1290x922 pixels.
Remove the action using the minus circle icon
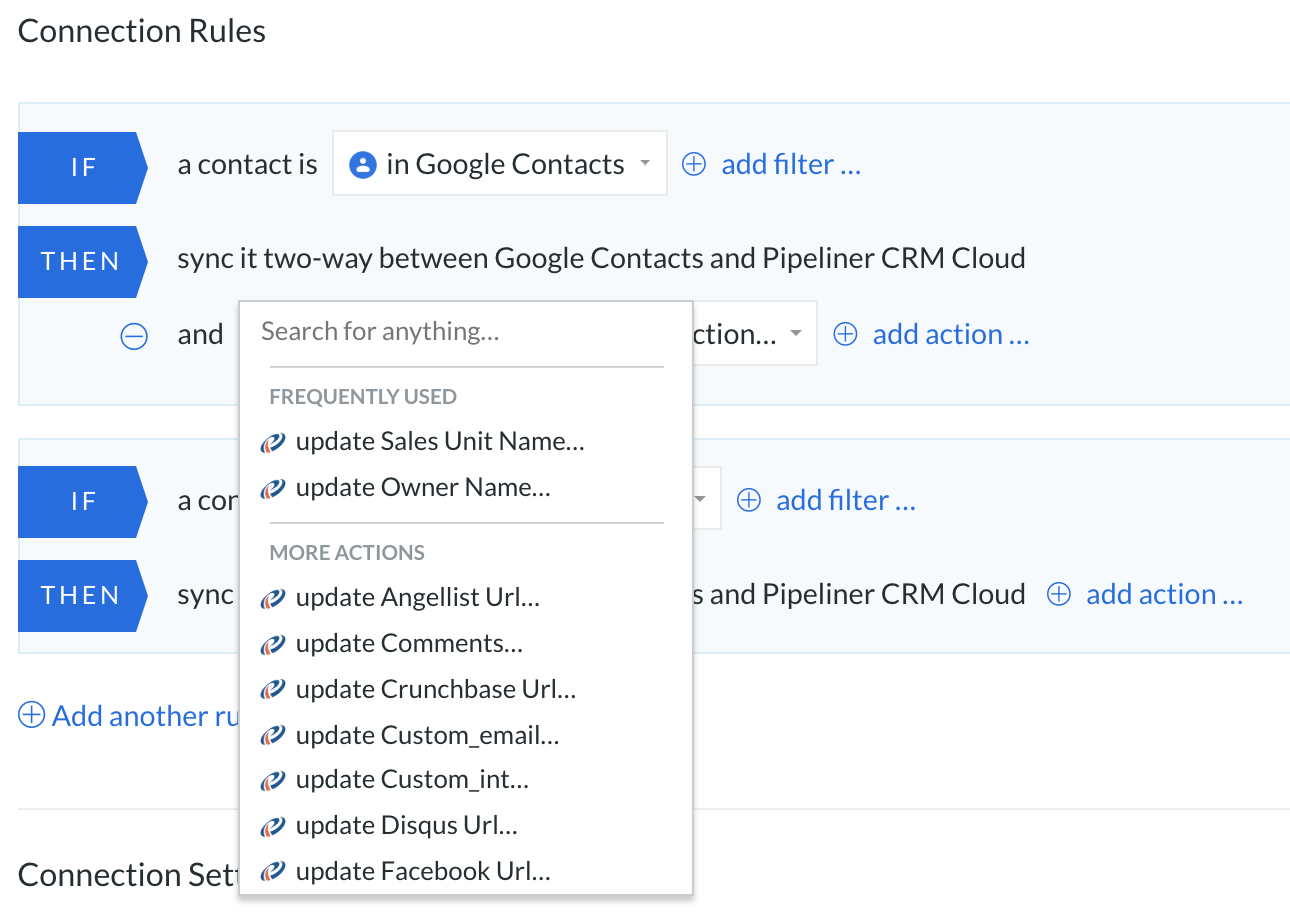(x=134, y=336)
